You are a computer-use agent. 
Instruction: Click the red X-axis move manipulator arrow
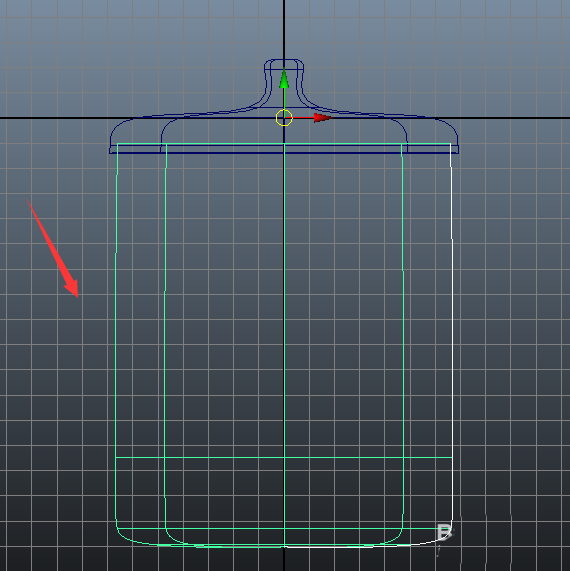click(x=323, y=118)
